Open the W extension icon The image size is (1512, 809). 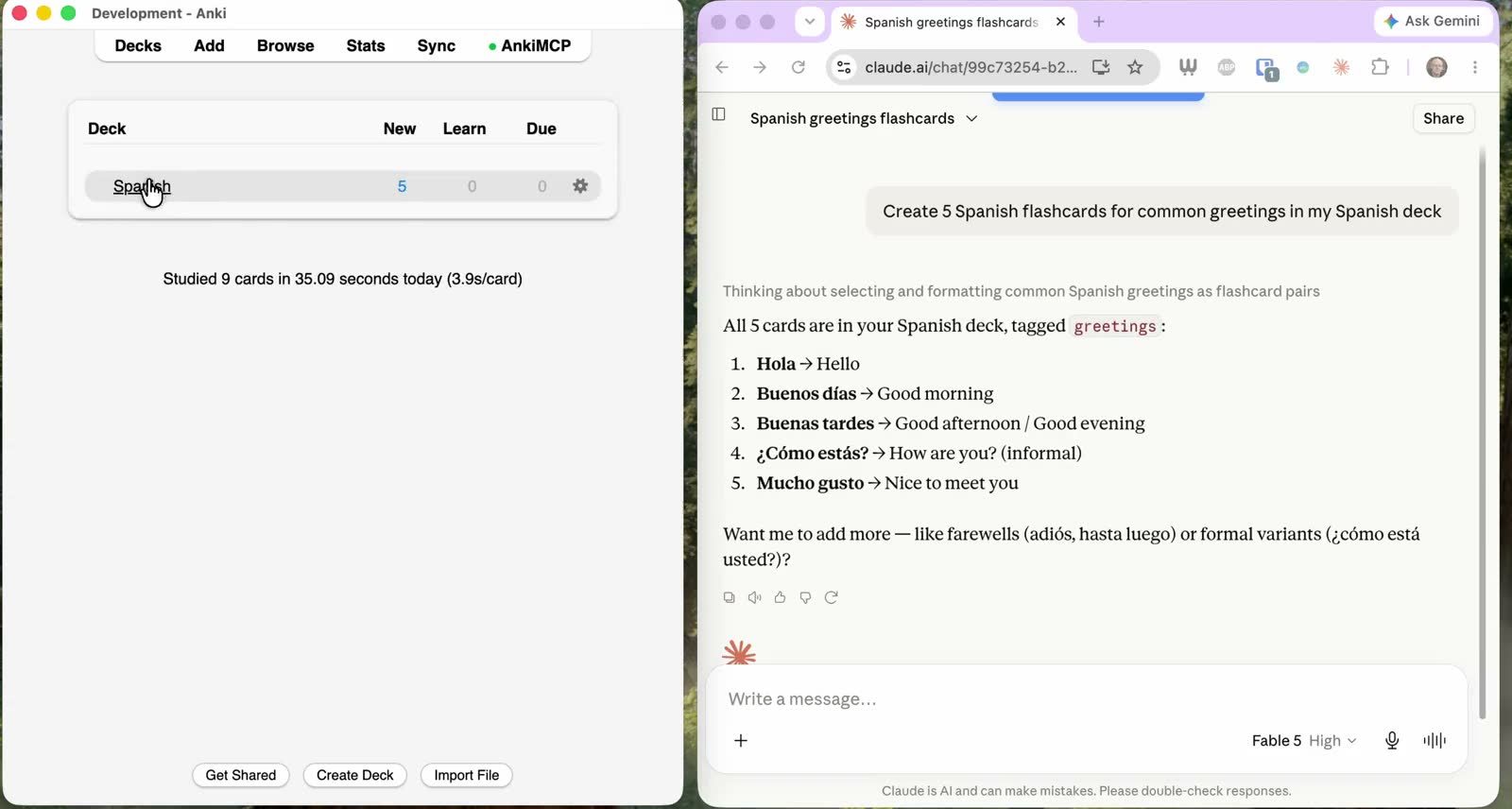tap(1188, 67)
